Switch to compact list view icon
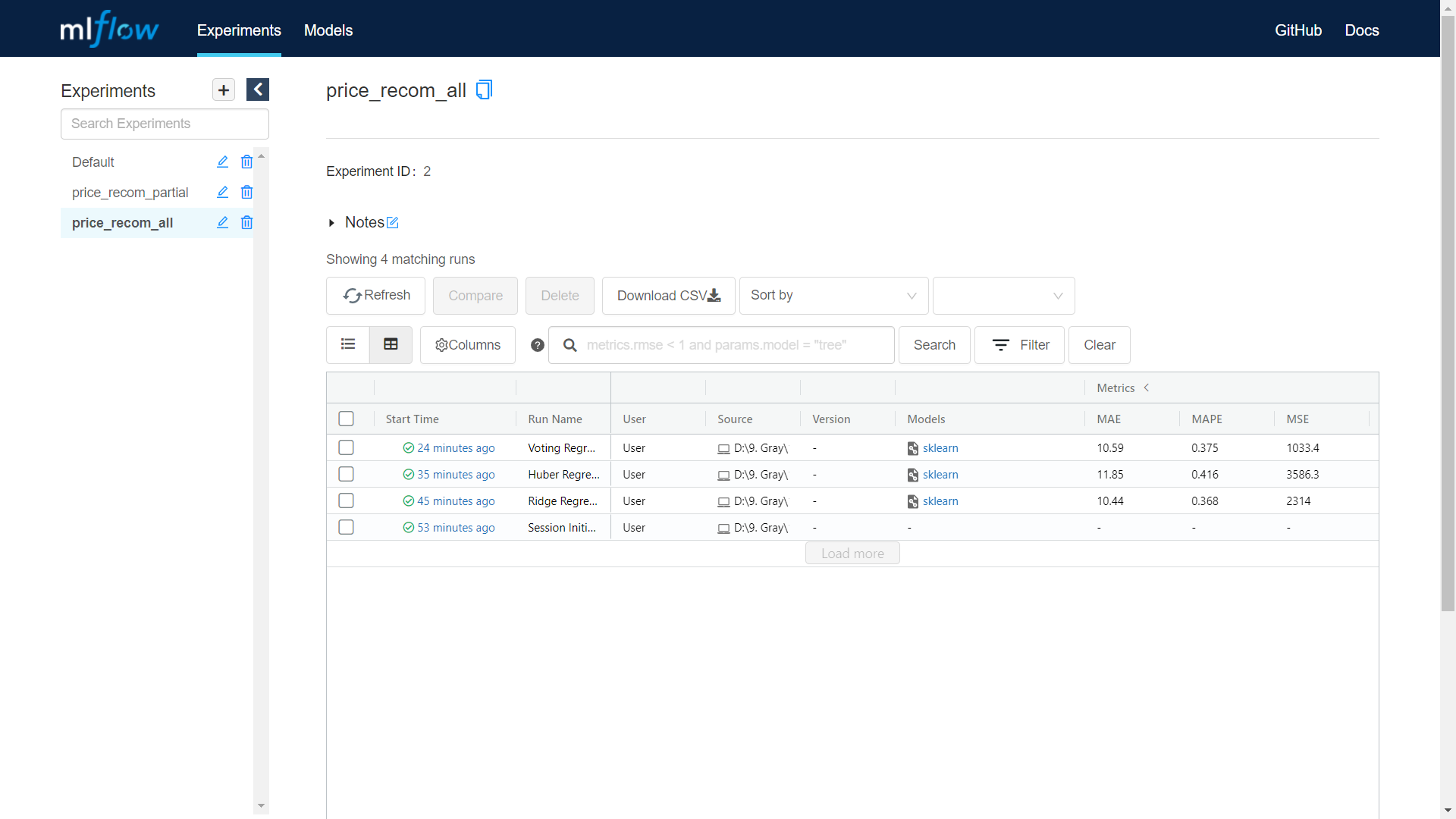The image size is (1456, 819). click(348, 345)
